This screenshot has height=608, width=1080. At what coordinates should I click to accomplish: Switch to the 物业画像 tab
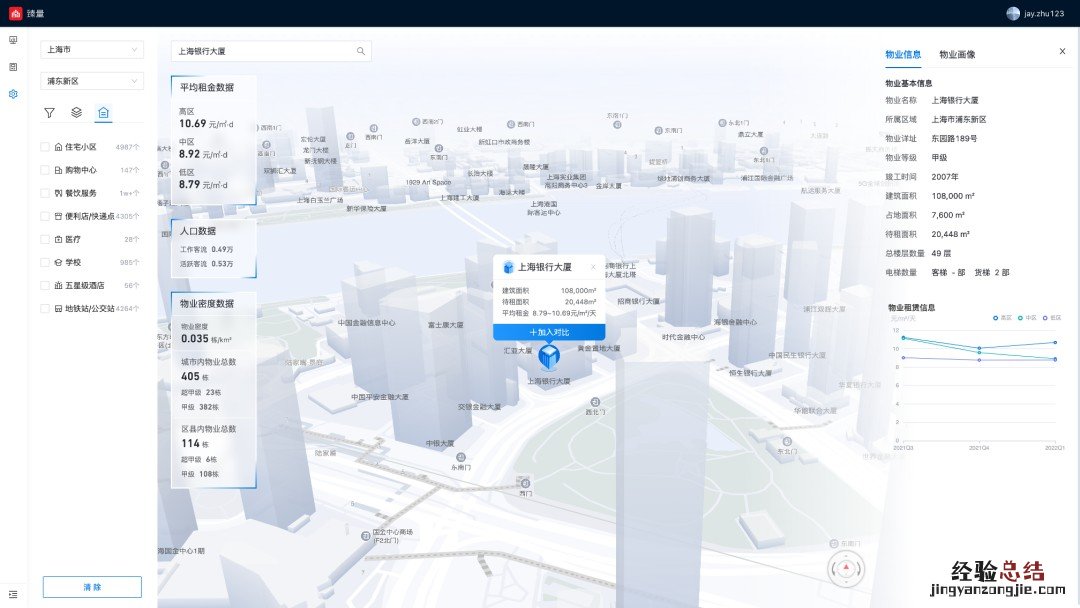click(957, 54)
